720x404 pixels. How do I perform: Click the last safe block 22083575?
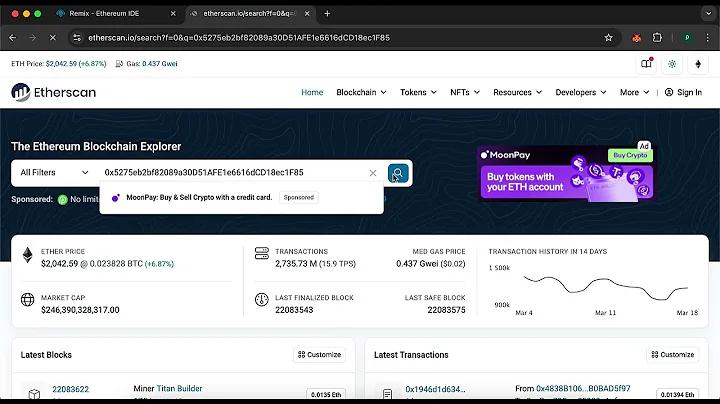(446, 310)
